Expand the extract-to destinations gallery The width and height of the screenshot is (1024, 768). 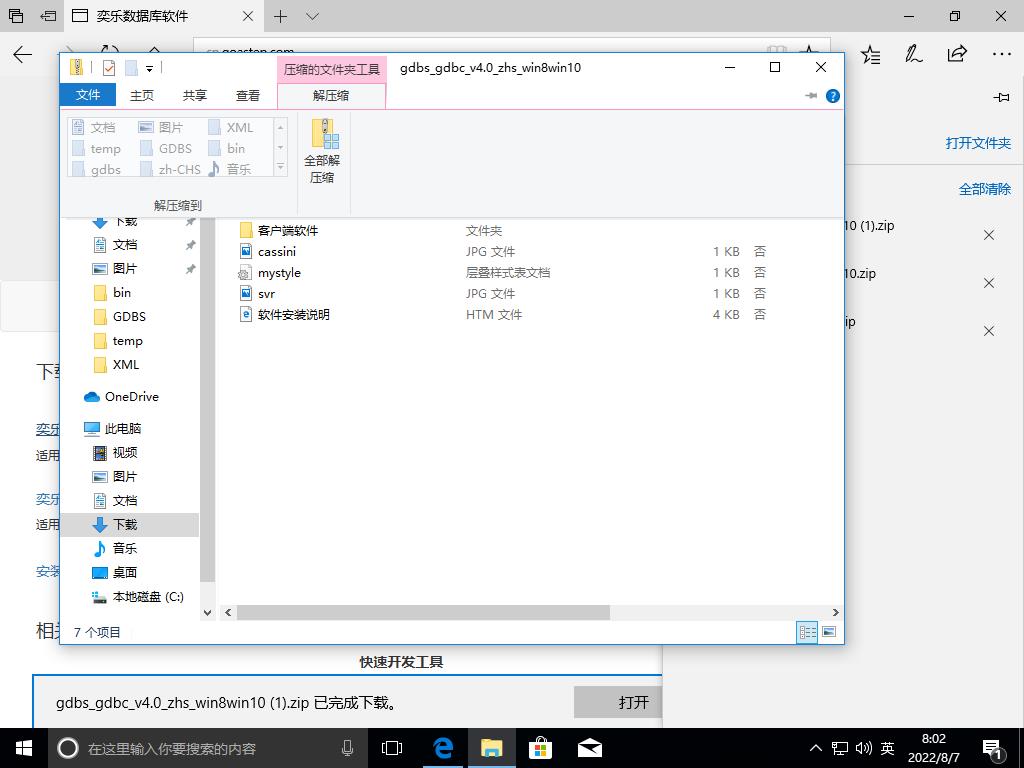pos(281,168)
